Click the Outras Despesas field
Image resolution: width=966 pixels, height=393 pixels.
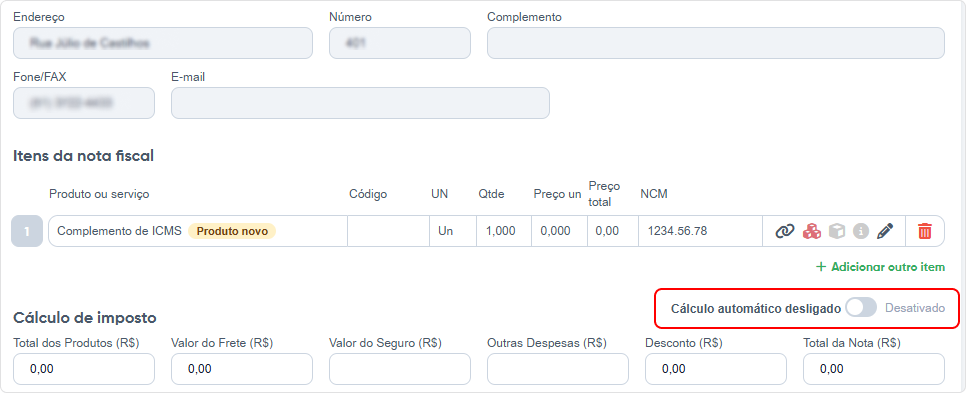point(558,369)
